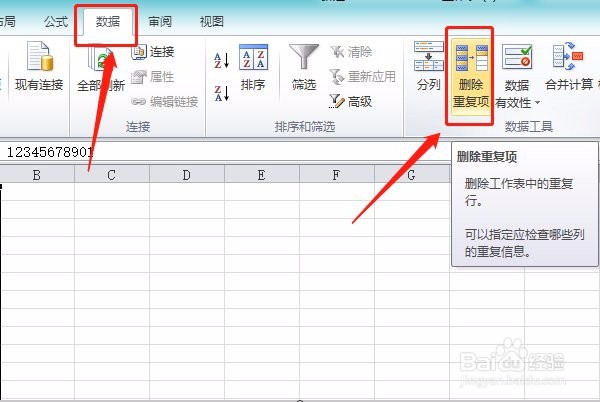
Task: Click the 编辑链接 button
Action: (x=165, y=102)
